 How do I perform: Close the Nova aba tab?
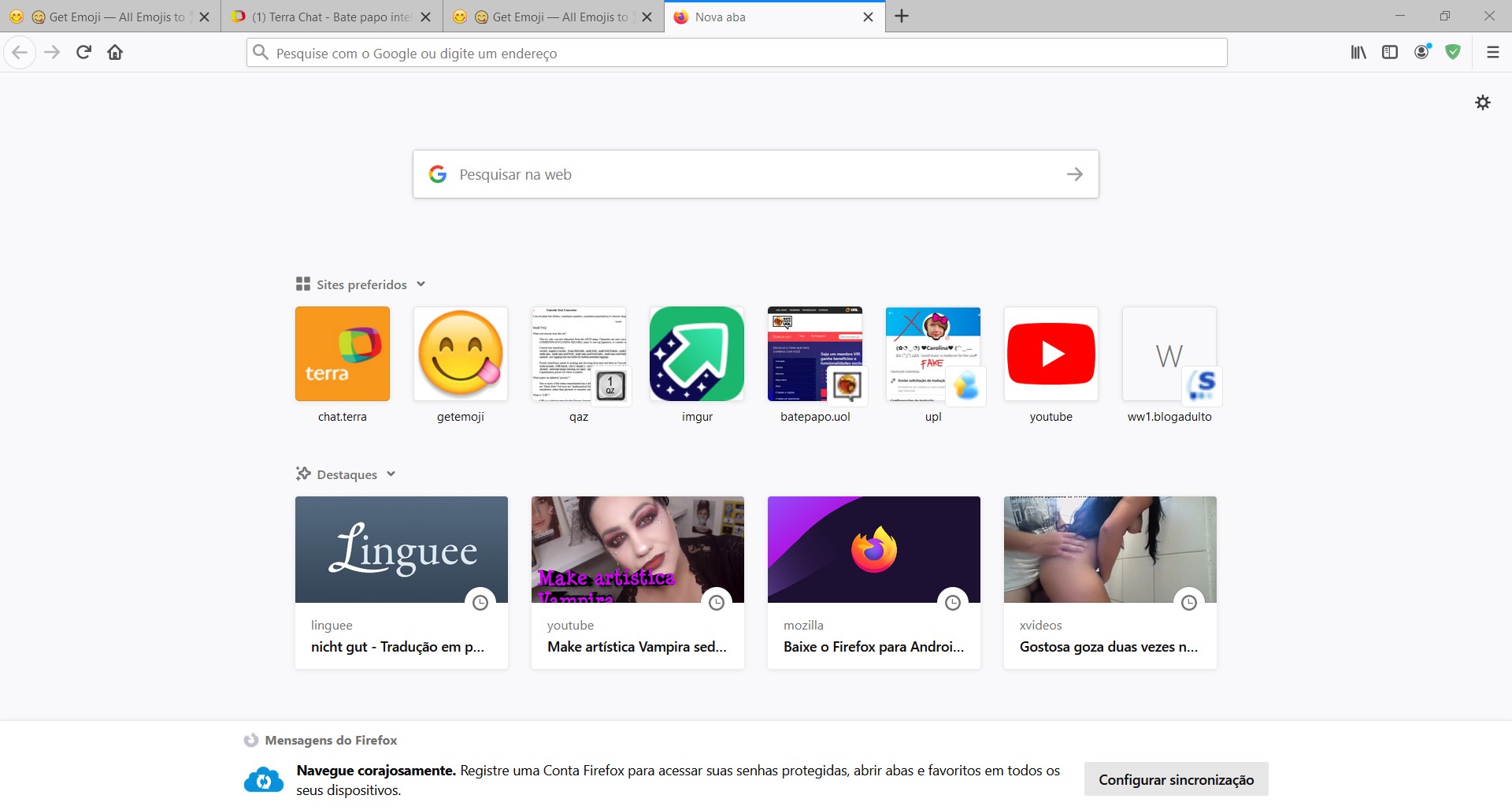point(868,17)
